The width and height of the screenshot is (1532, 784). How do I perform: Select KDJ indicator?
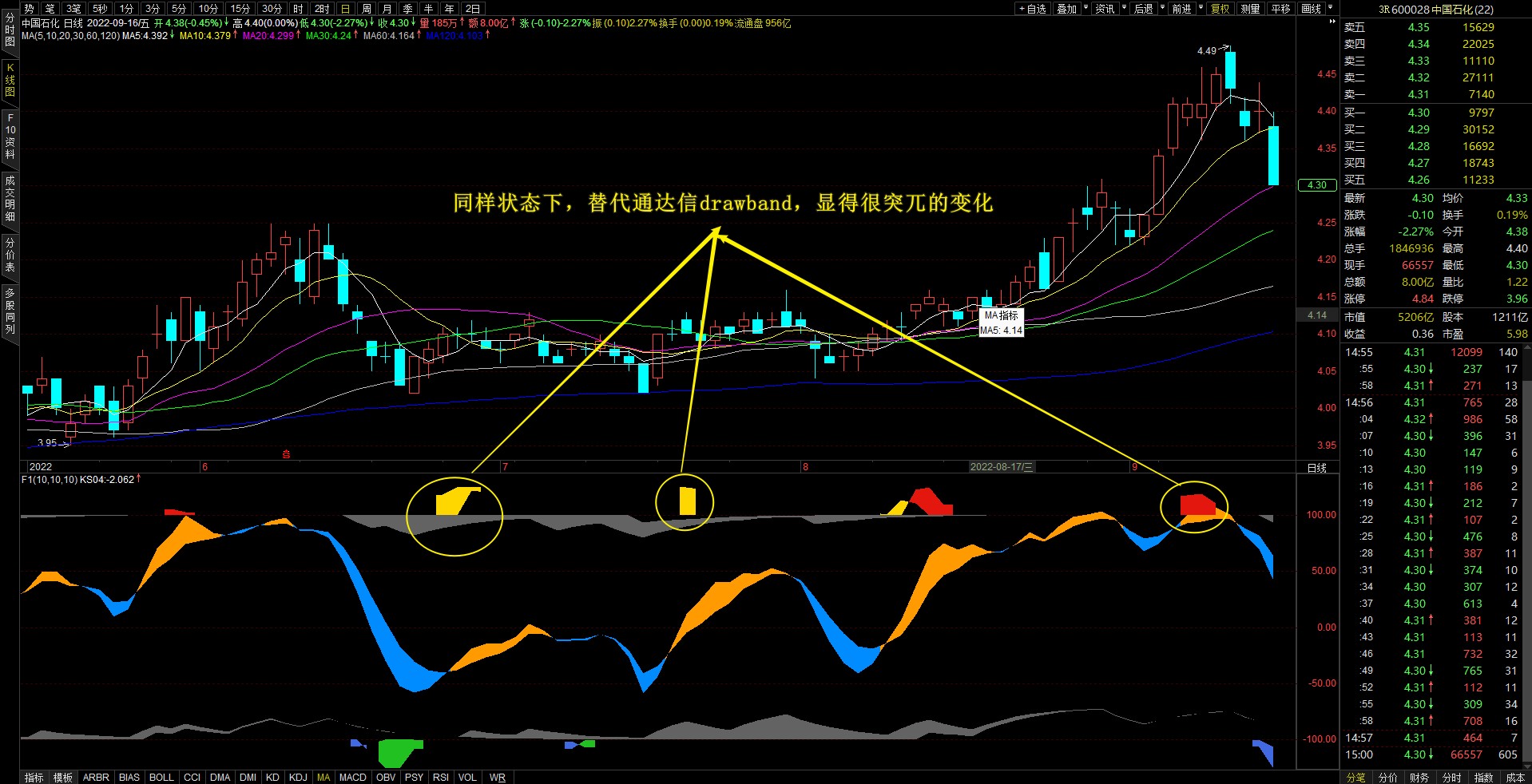[x=298, y=777]
